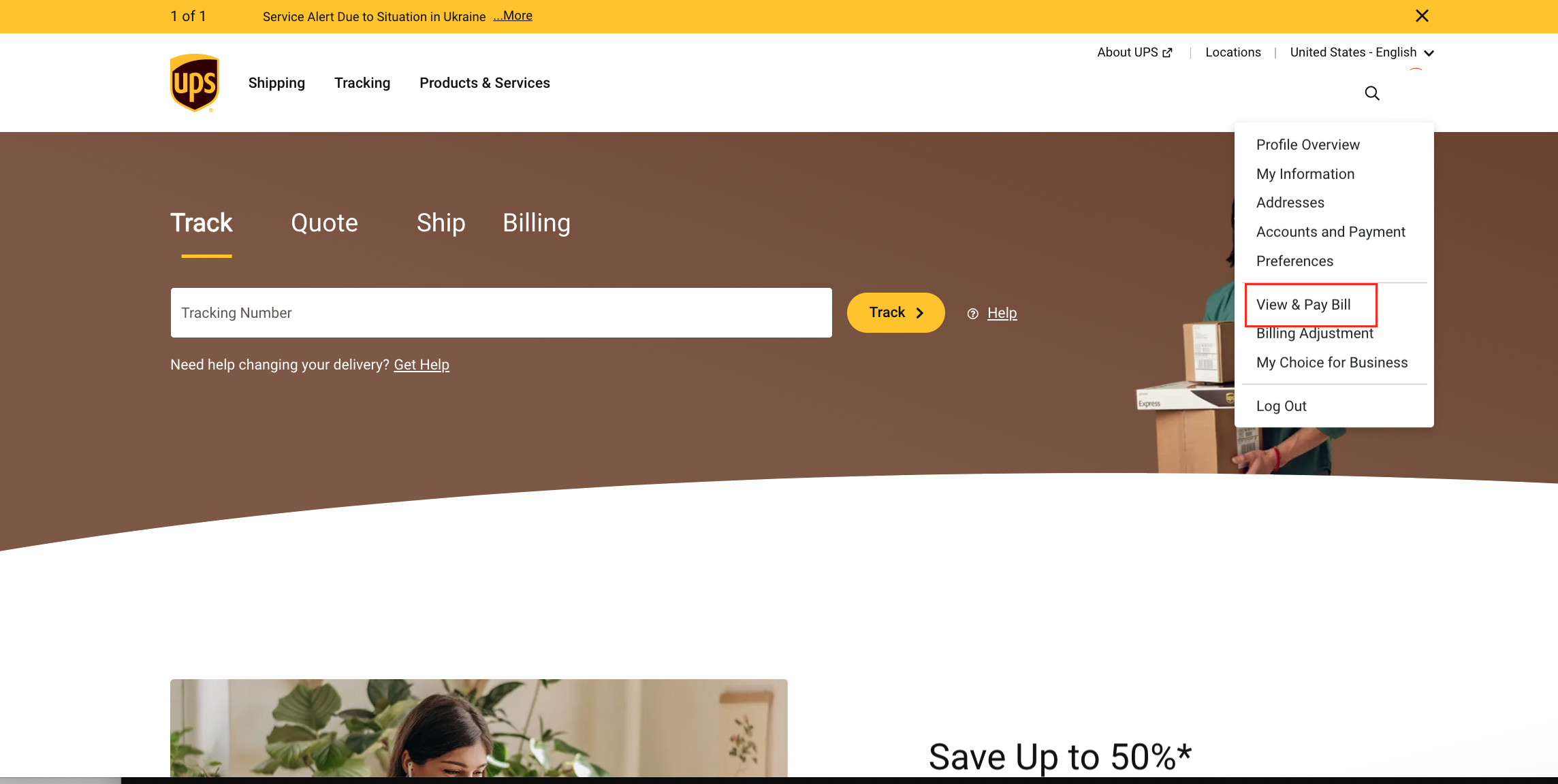Screen dimensions: 1558x784
Task: Click the external link icon next to About UPS
Action: 1167,52
